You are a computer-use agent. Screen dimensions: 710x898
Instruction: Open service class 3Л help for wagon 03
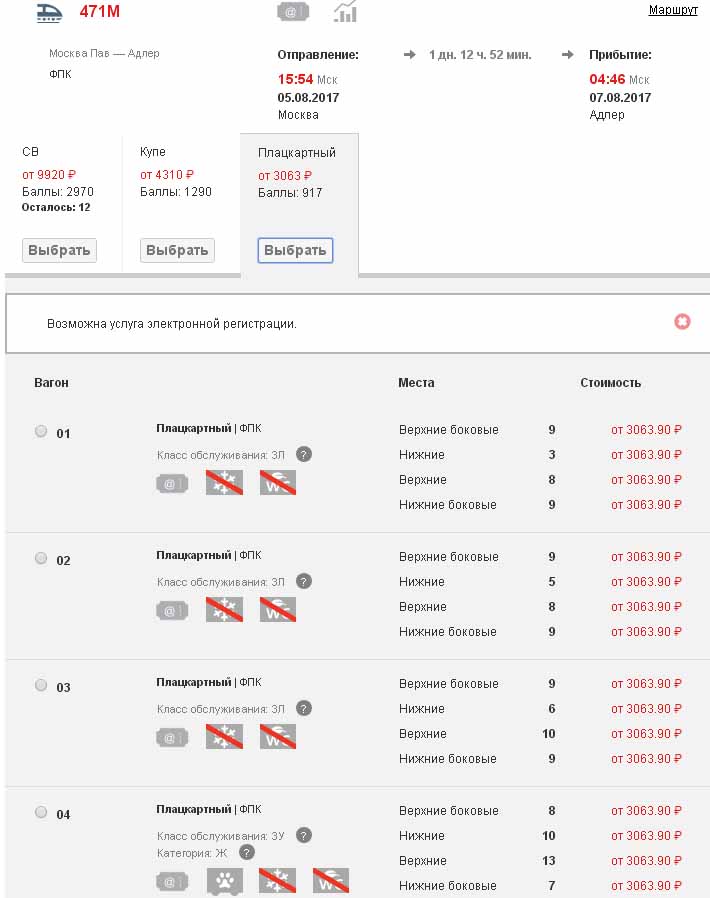304,708
